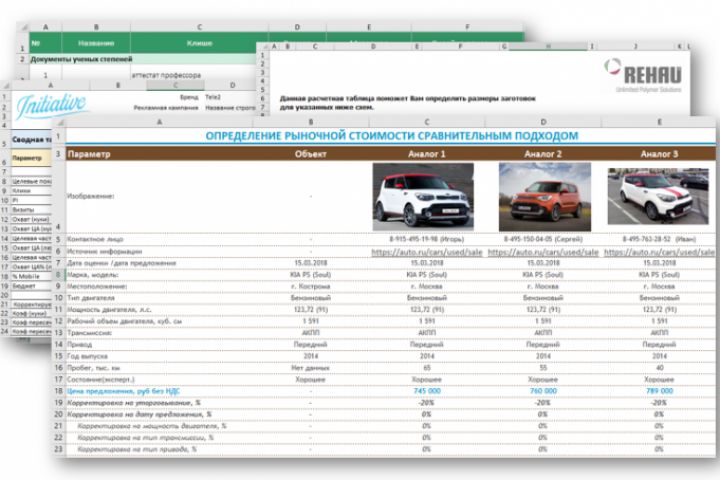Select the red-striped Kia photo under Аналог 3

click(658, 196)
